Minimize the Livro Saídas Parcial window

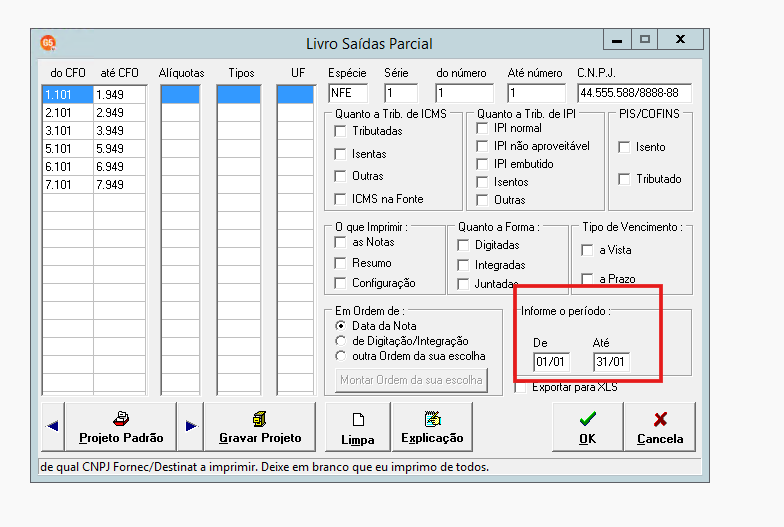[x=617, y=40]
